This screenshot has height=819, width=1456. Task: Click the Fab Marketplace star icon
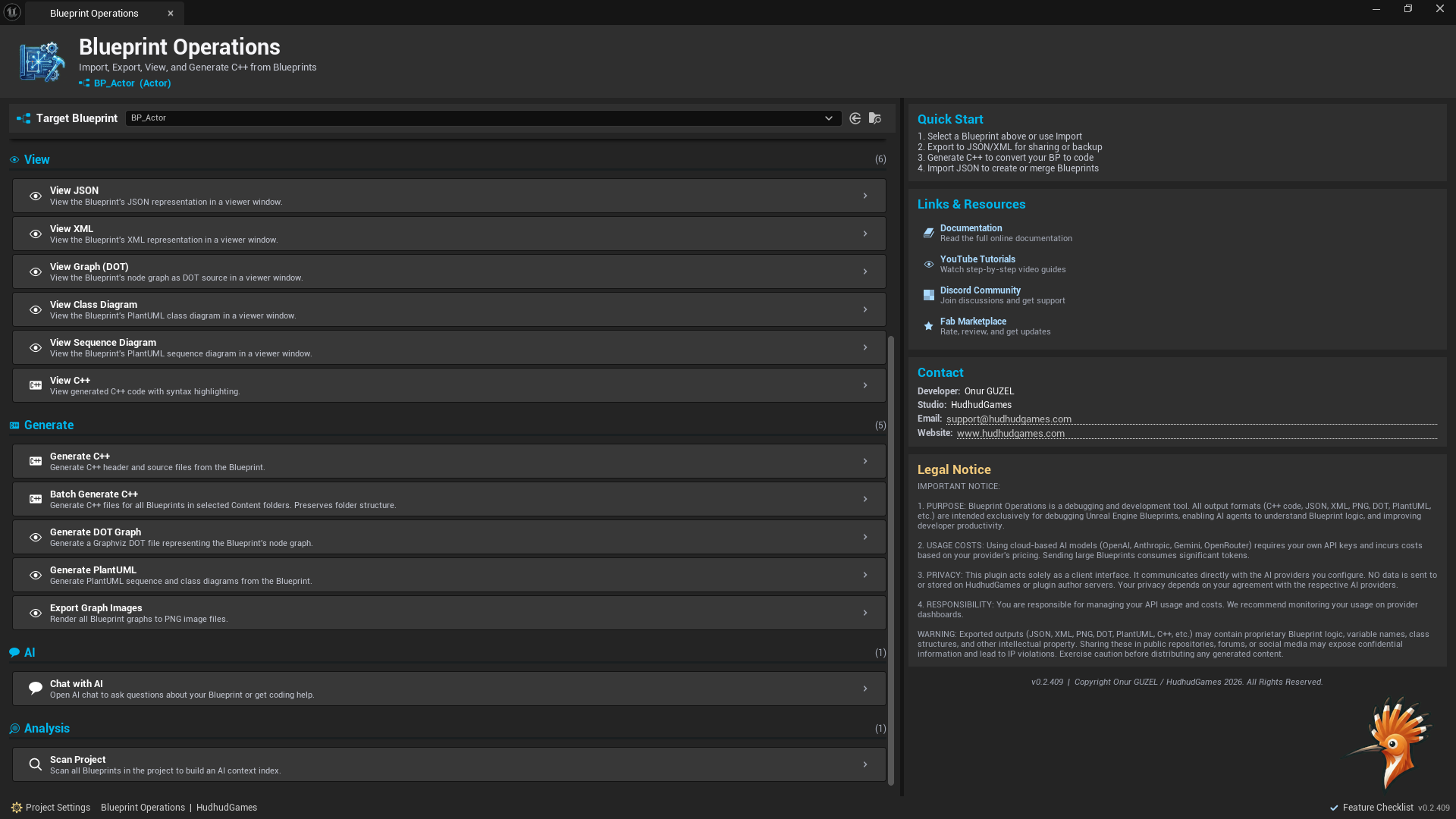tap(928, 326)
